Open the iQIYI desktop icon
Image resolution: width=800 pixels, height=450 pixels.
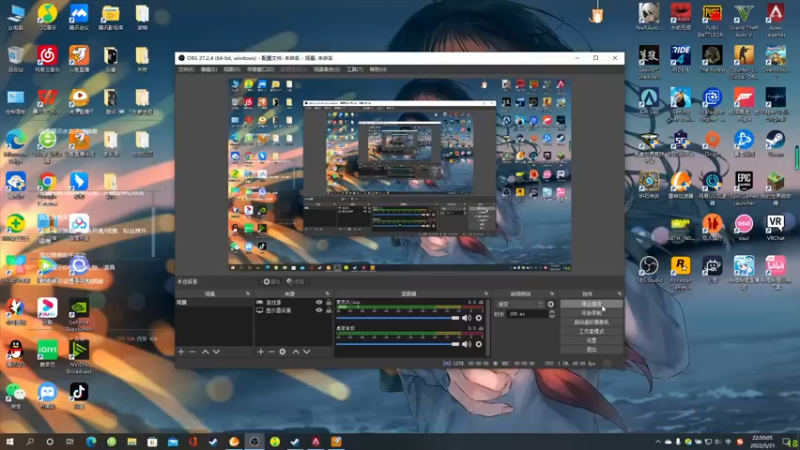point(47,354)
